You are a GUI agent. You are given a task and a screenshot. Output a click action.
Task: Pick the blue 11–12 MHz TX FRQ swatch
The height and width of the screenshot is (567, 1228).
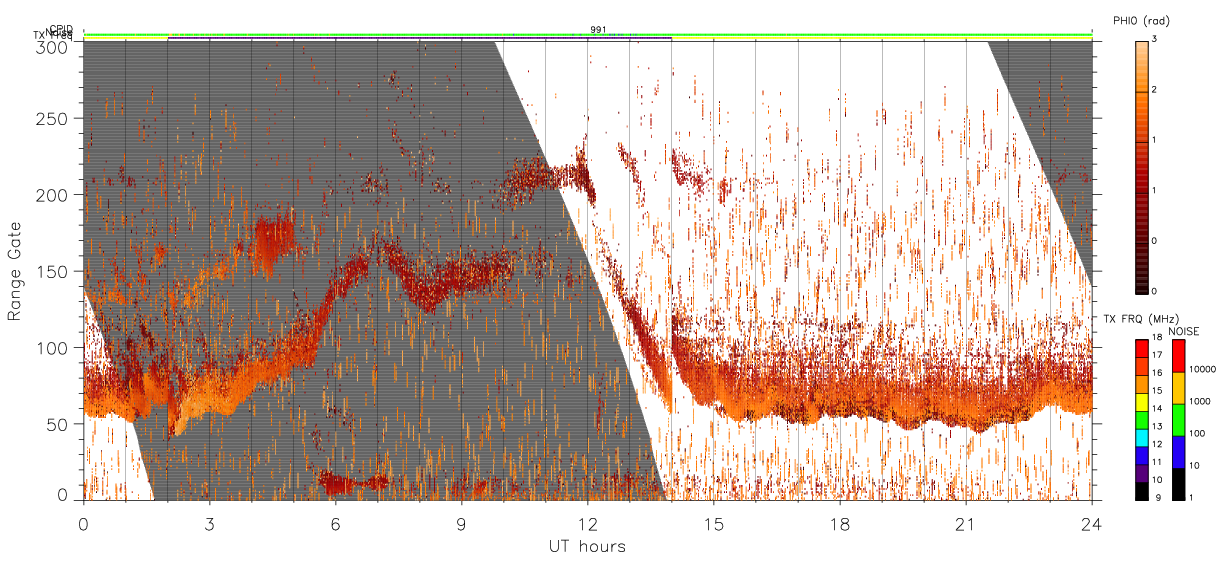pyautogui.click(x=1141, y=454)
